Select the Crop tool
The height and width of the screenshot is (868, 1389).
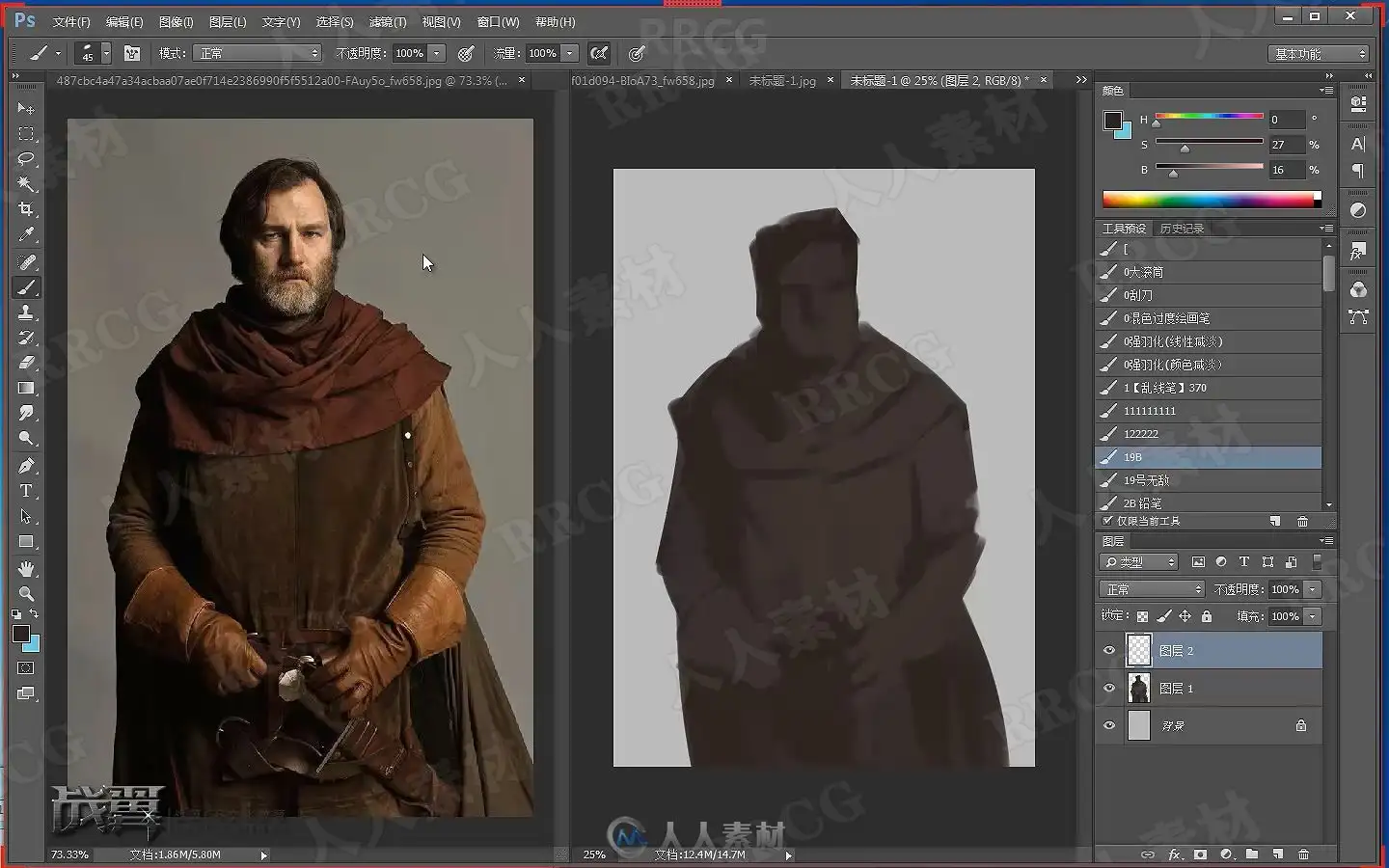[x=26, y=209]
